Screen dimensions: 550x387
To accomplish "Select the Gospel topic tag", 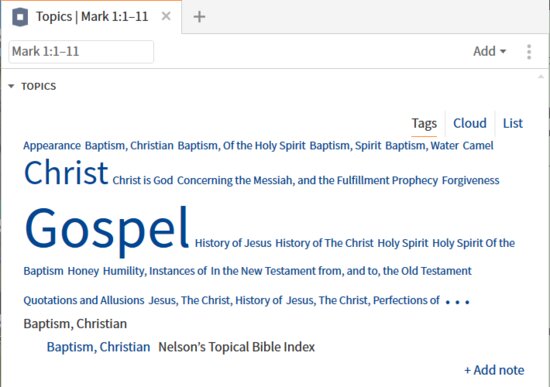I will click(107, 229).
